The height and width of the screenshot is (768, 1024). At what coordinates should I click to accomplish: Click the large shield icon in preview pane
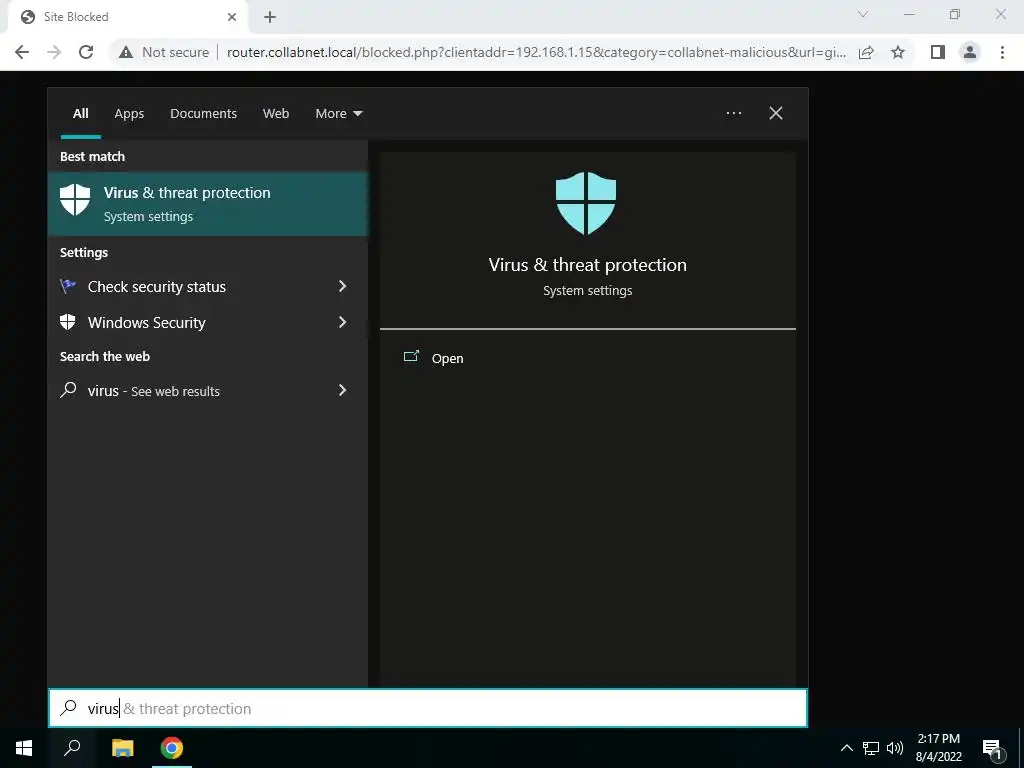(586, 203)
